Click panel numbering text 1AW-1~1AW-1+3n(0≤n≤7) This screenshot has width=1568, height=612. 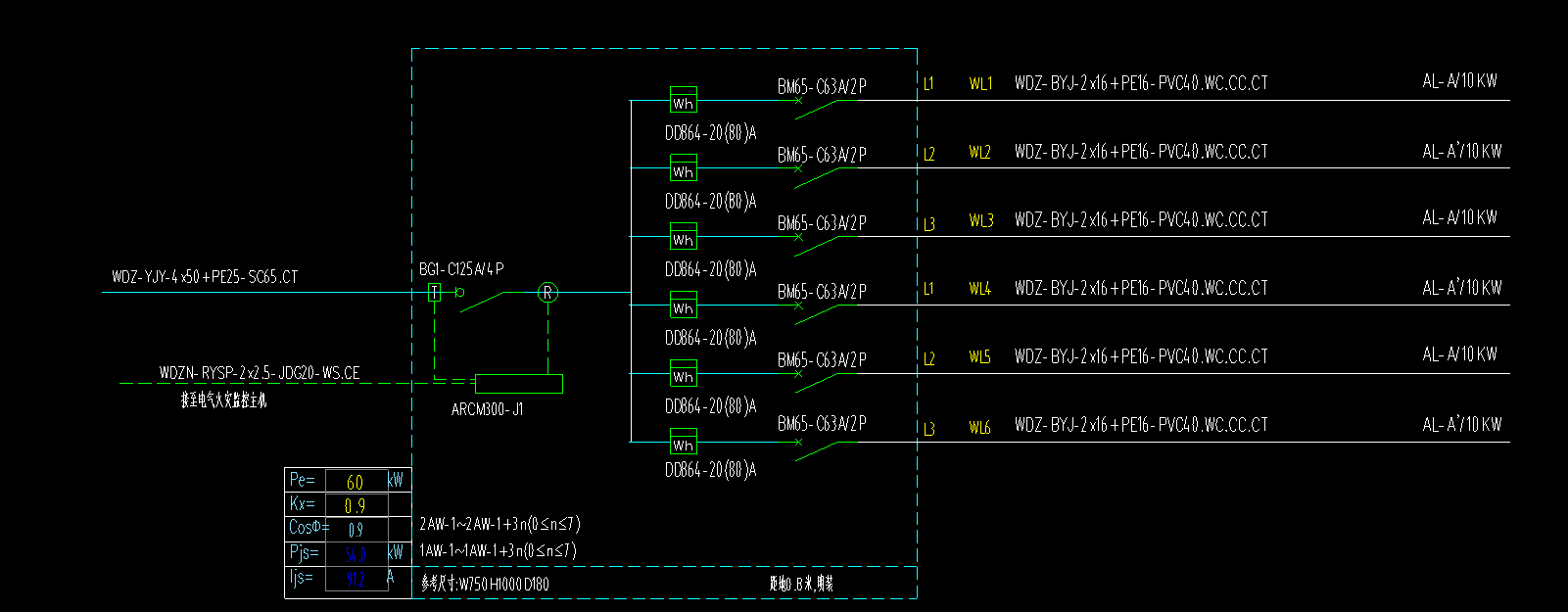pyautogui.click(x=498, y=550)
